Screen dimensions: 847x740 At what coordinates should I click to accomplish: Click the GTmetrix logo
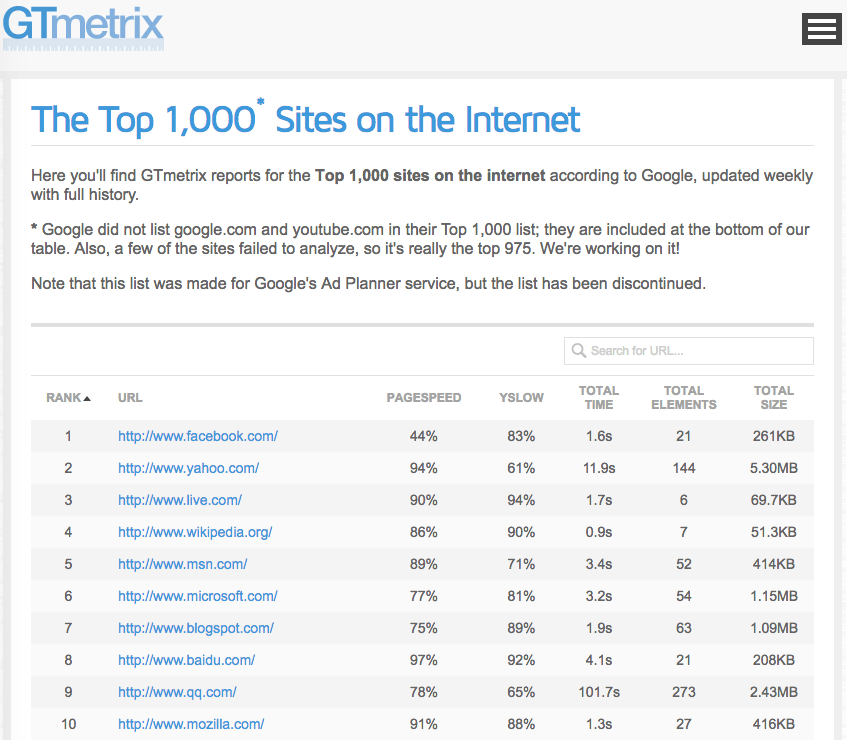(x=83, y=28)
